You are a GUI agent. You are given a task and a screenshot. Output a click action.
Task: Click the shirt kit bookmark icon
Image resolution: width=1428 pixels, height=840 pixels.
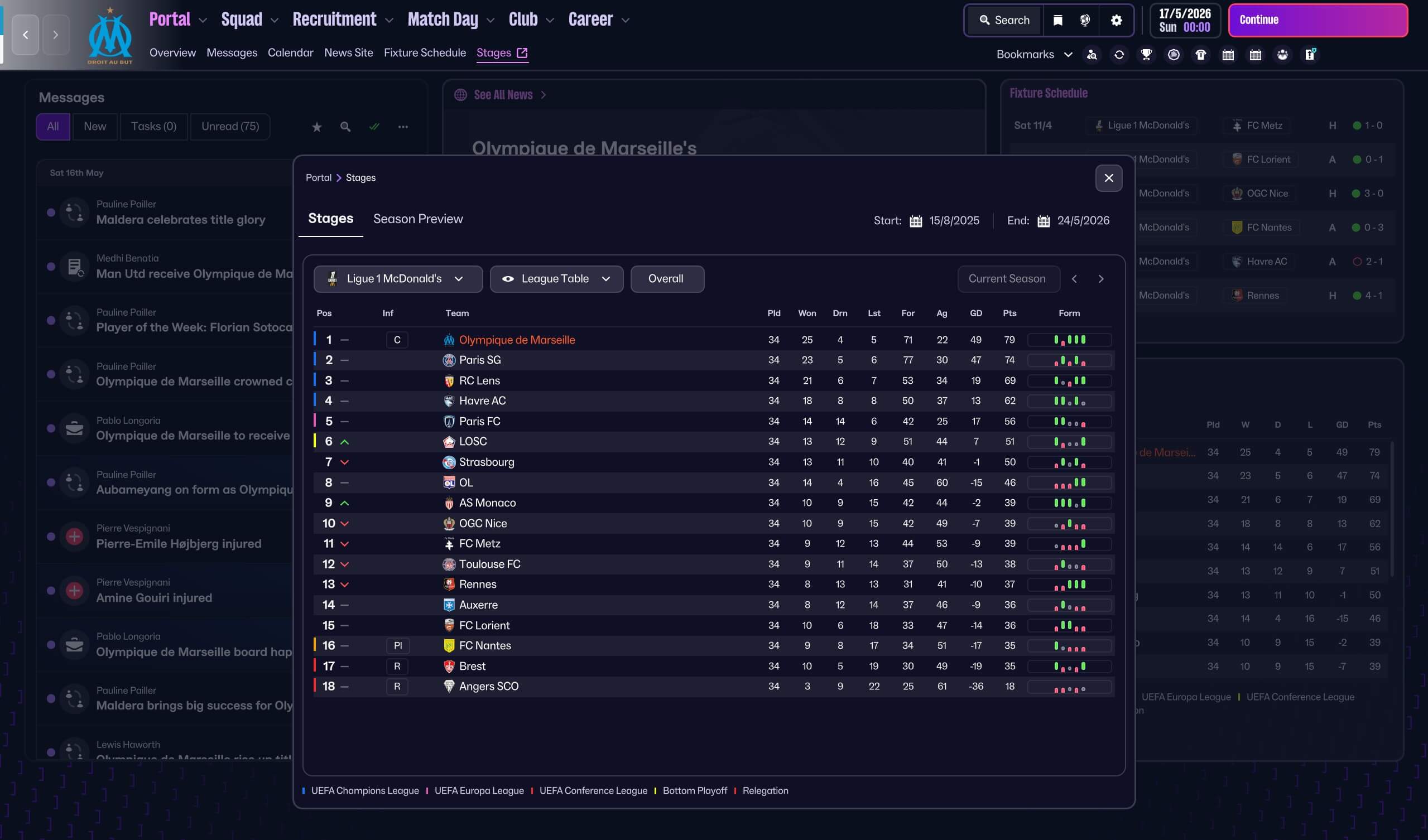pyautogui.click(x=1200, y=54)
